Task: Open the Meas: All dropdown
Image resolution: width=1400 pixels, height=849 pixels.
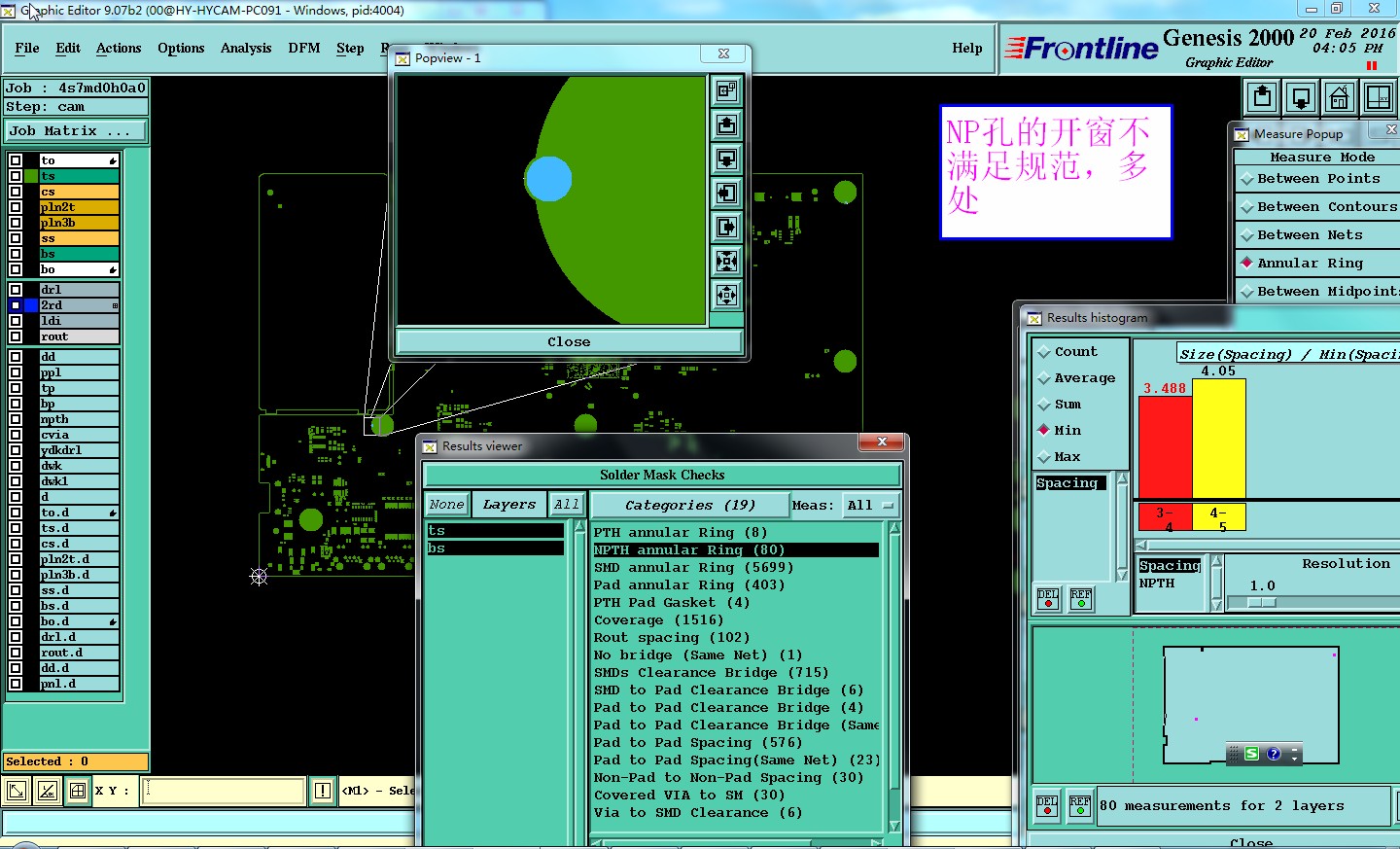Action: click(x=870, y=506)
